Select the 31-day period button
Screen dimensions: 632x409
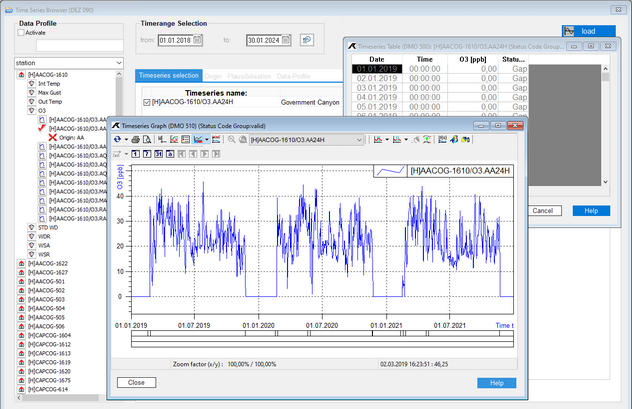pos(158,154)
